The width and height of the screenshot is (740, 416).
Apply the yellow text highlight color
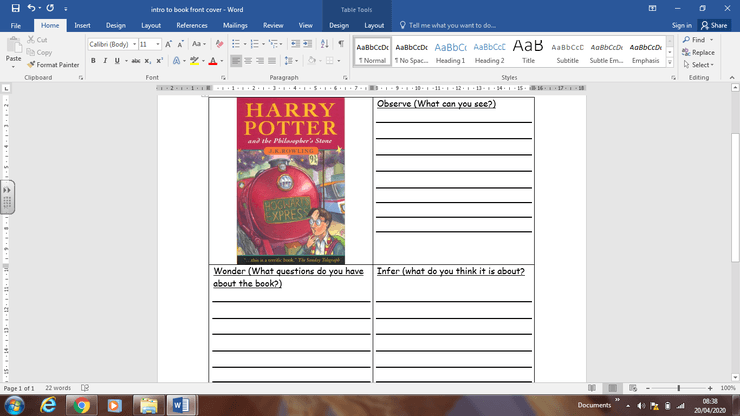194,60
